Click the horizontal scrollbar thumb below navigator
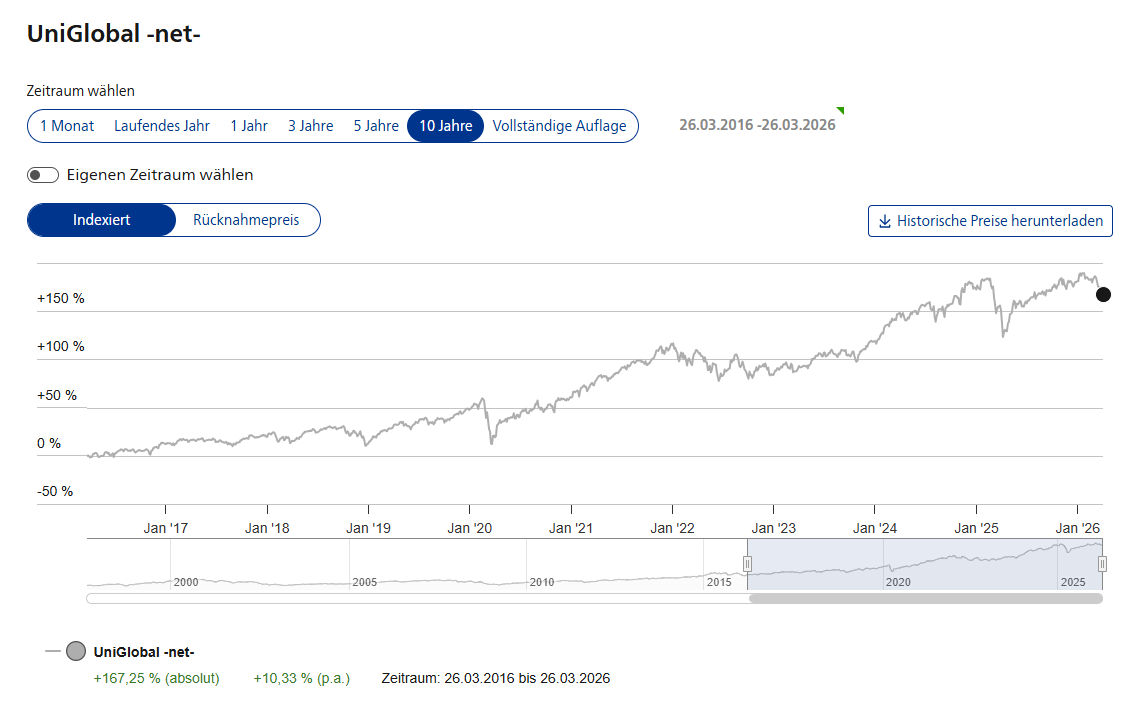The width and height of the screenshot is (1146, 717). click(x=925, y=599)
